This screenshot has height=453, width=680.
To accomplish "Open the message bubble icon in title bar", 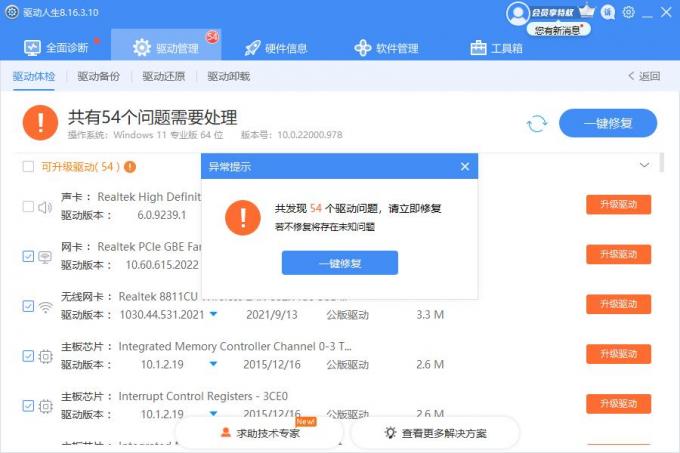I will pos(608,13).
